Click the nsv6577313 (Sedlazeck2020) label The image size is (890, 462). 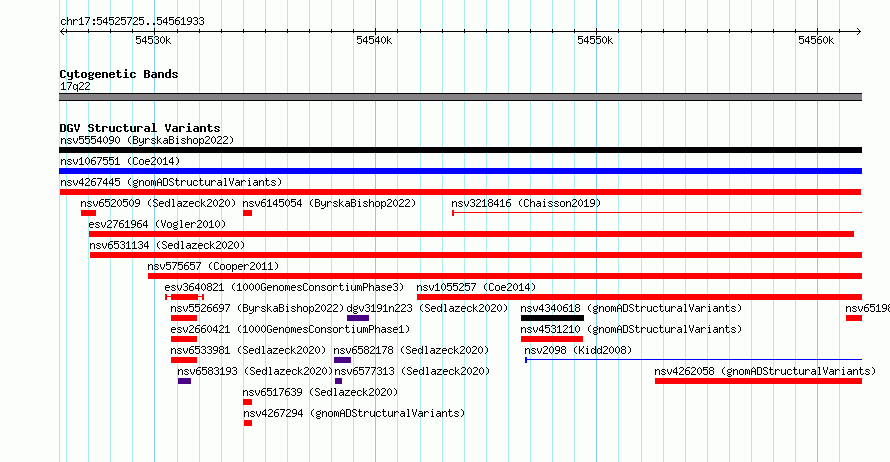412,371
